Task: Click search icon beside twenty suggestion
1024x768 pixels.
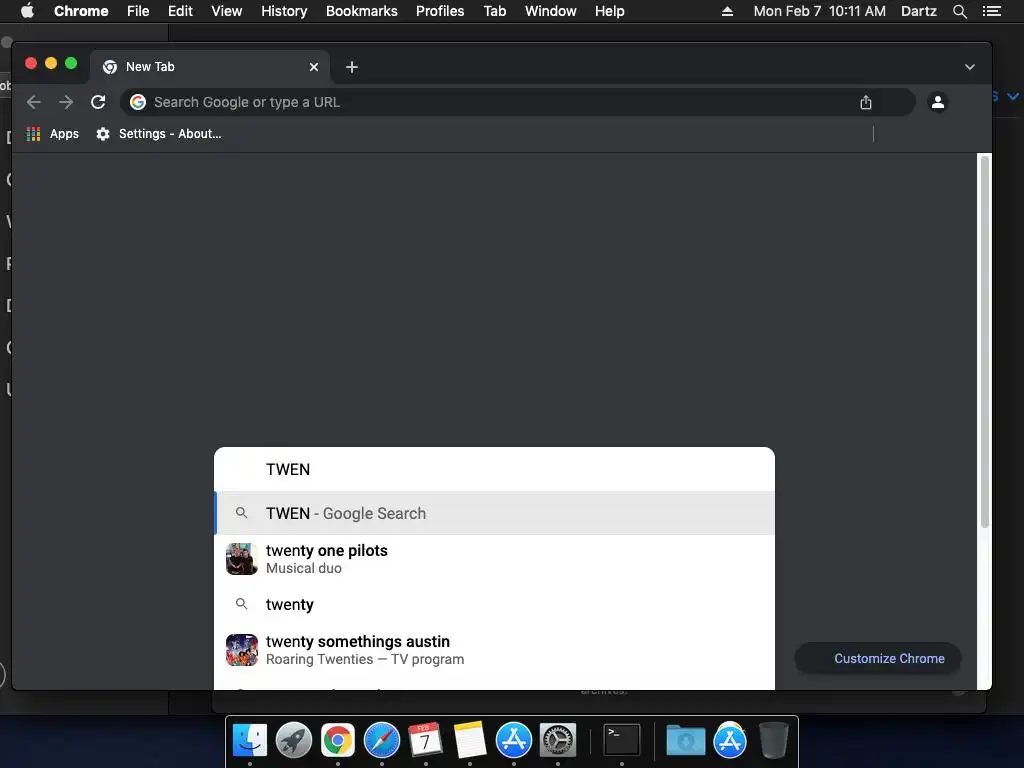Action: 242,604
